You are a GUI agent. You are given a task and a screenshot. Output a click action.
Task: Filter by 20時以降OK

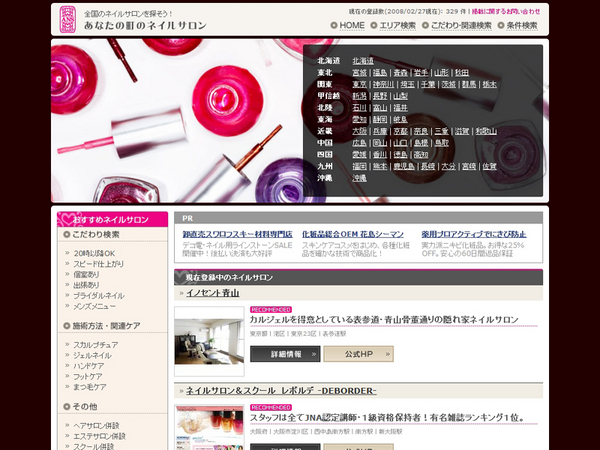[94, 253]
